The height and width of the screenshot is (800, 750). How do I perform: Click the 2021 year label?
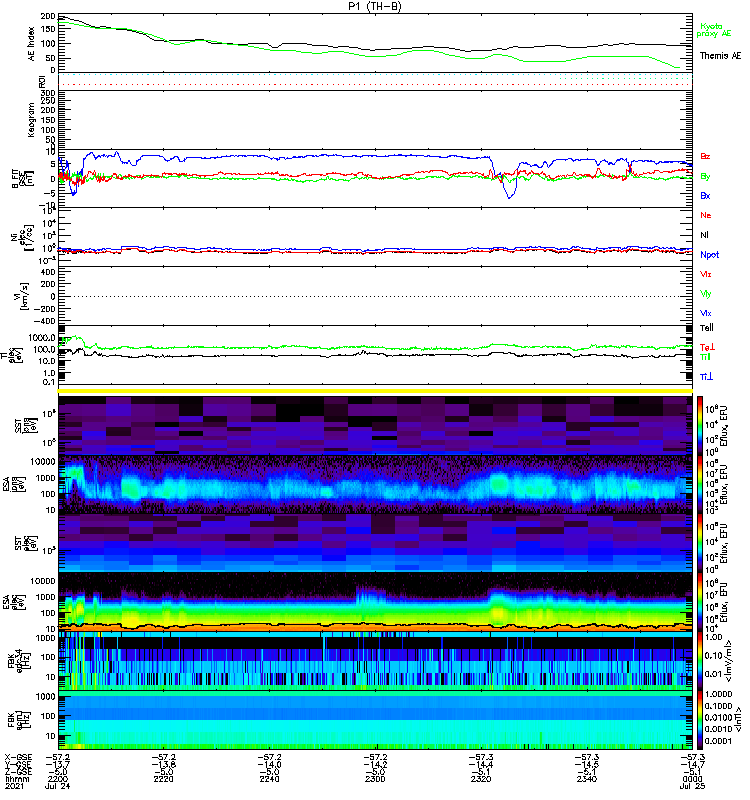click(x=14, y=786)
